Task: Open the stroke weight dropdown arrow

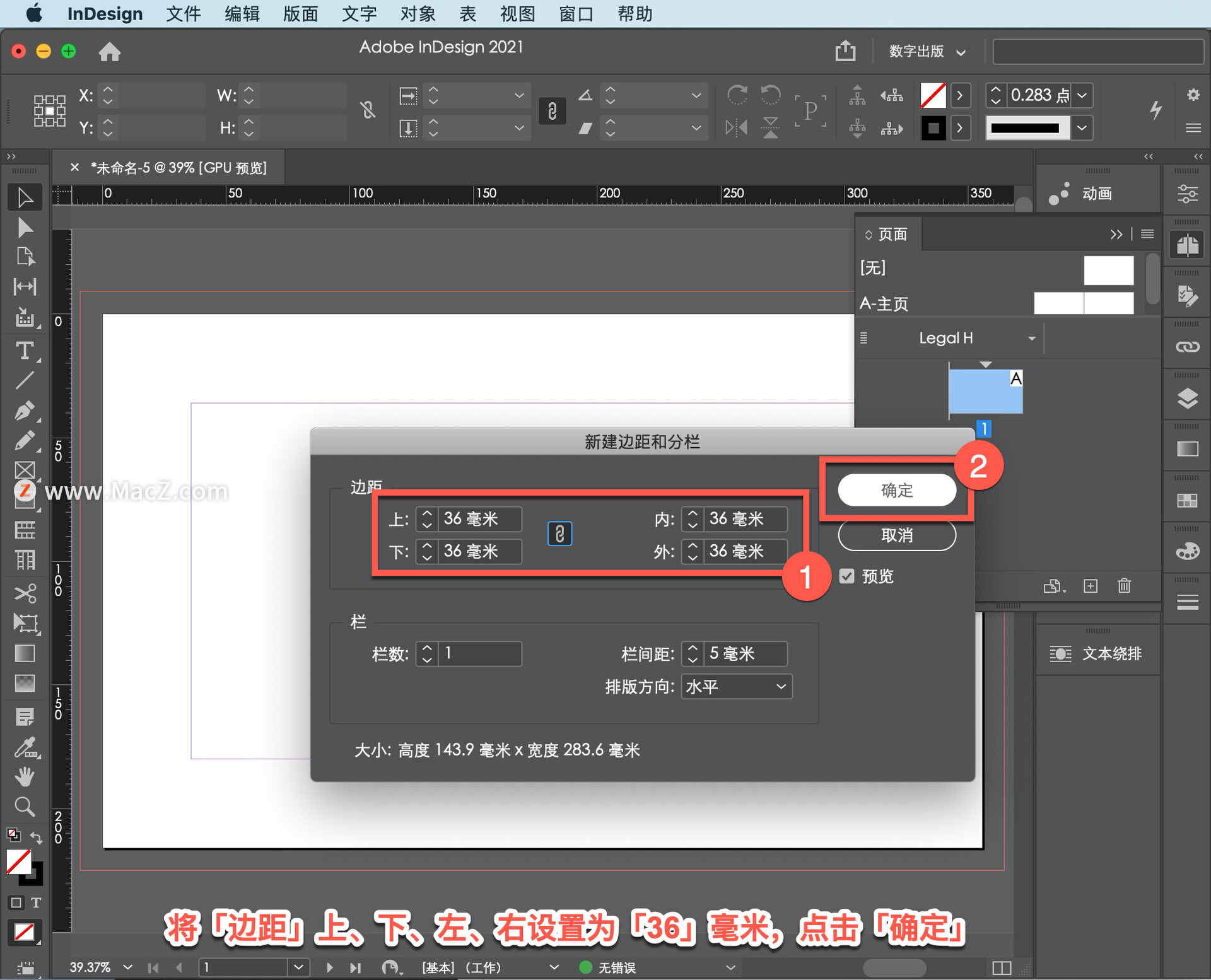Action: pos(1082,95)
